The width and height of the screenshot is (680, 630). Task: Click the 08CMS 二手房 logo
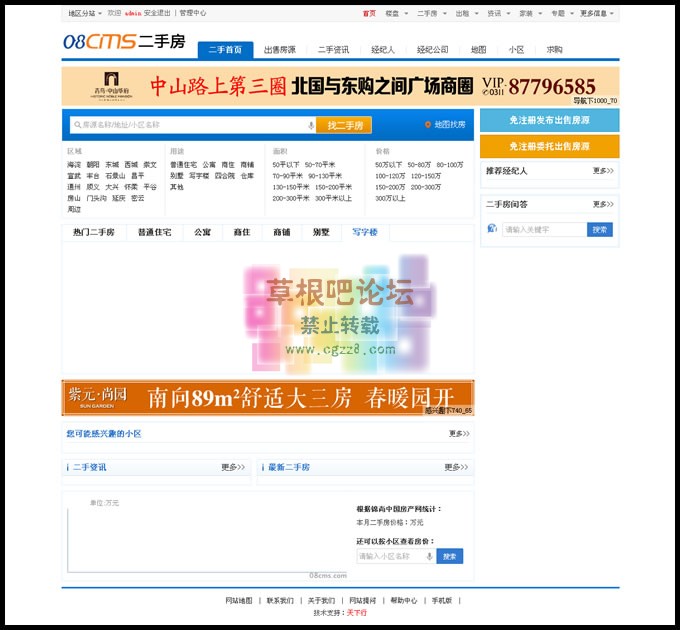coord(124,42)
